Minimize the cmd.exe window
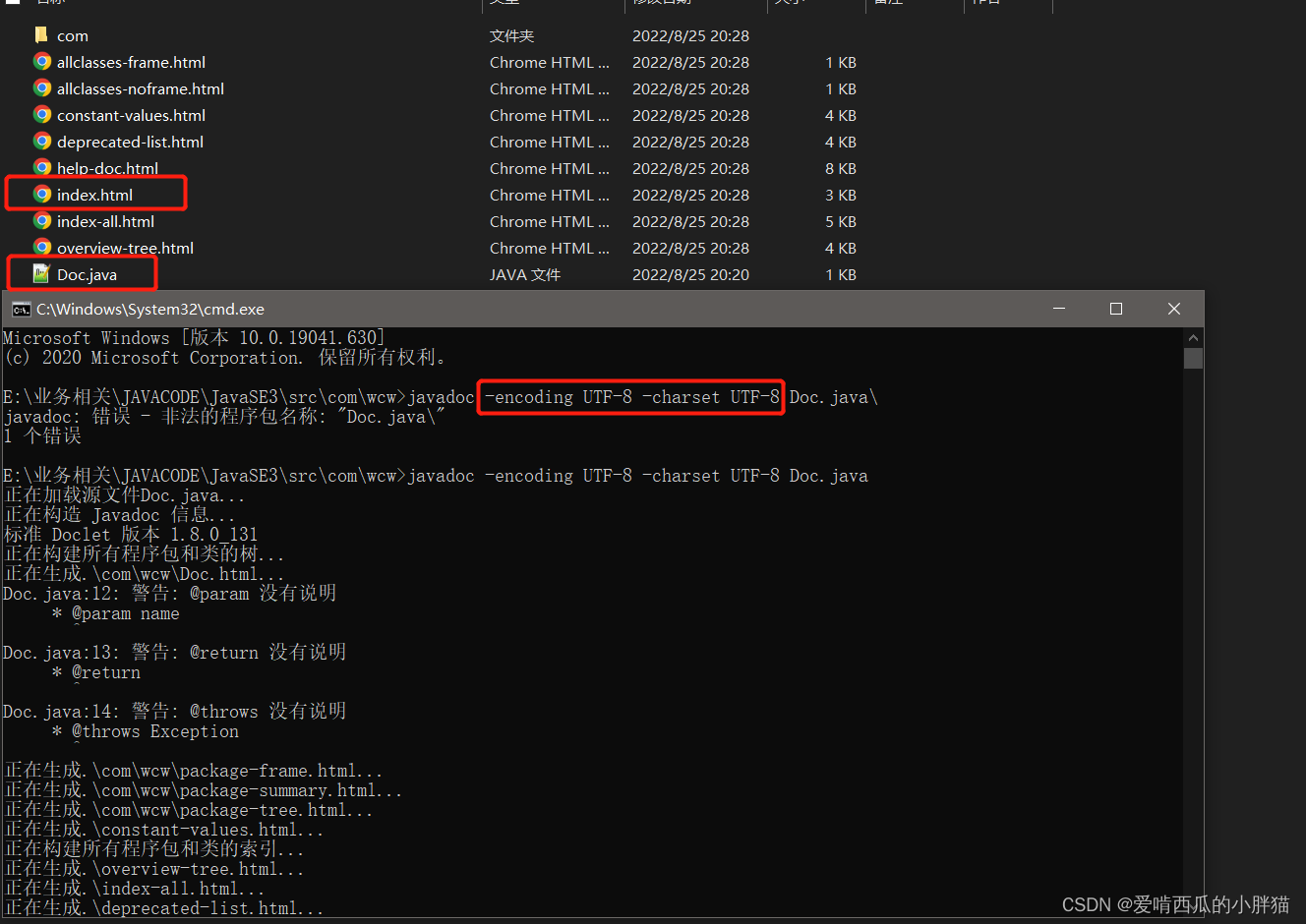1306x924 pixels. pyautogui.click(x=1059, y=309)
